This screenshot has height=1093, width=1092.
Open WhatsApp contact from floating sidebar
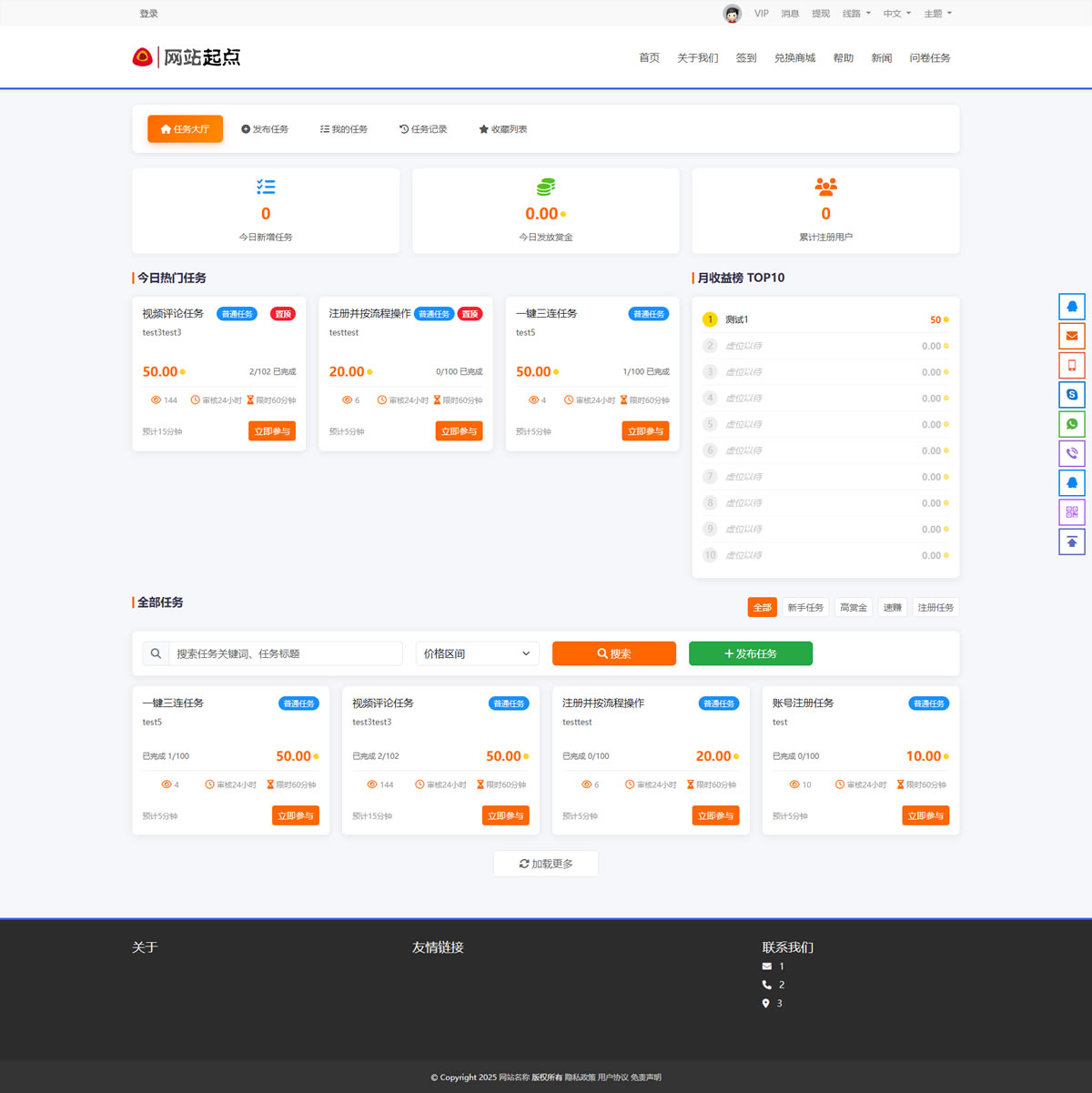pyautogui.click(x=1072, y=424)
